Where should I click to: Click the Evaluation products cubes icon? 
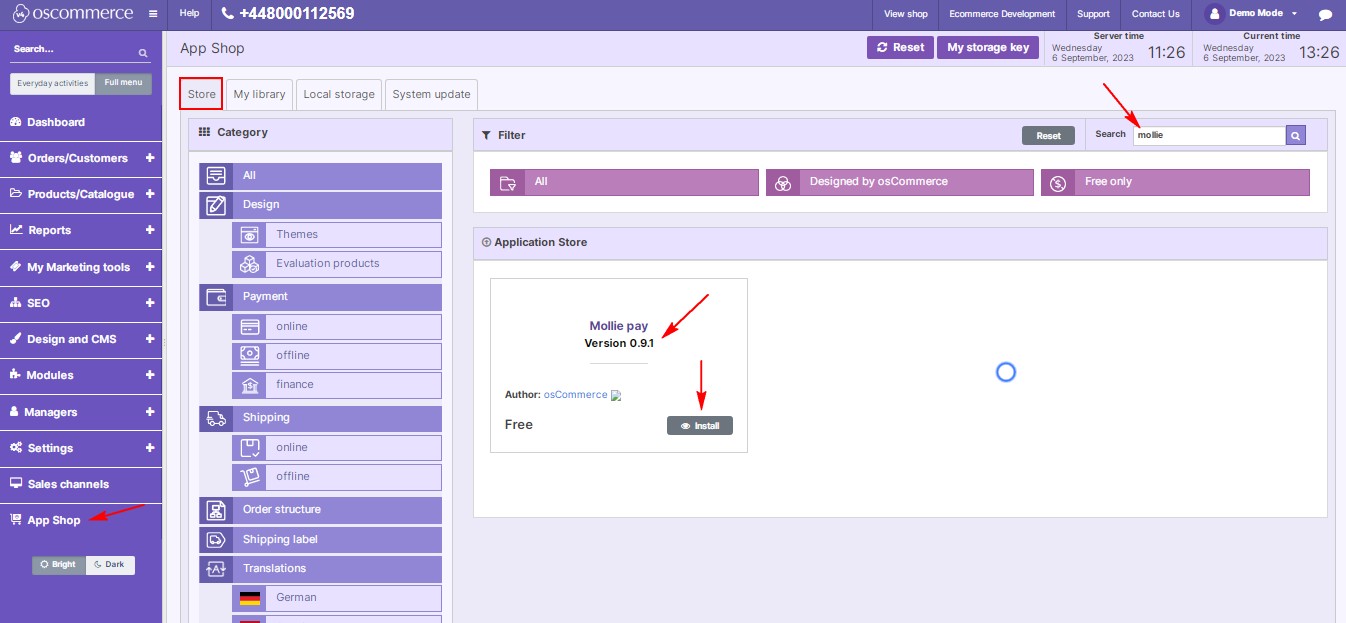[x=249, y=264]
